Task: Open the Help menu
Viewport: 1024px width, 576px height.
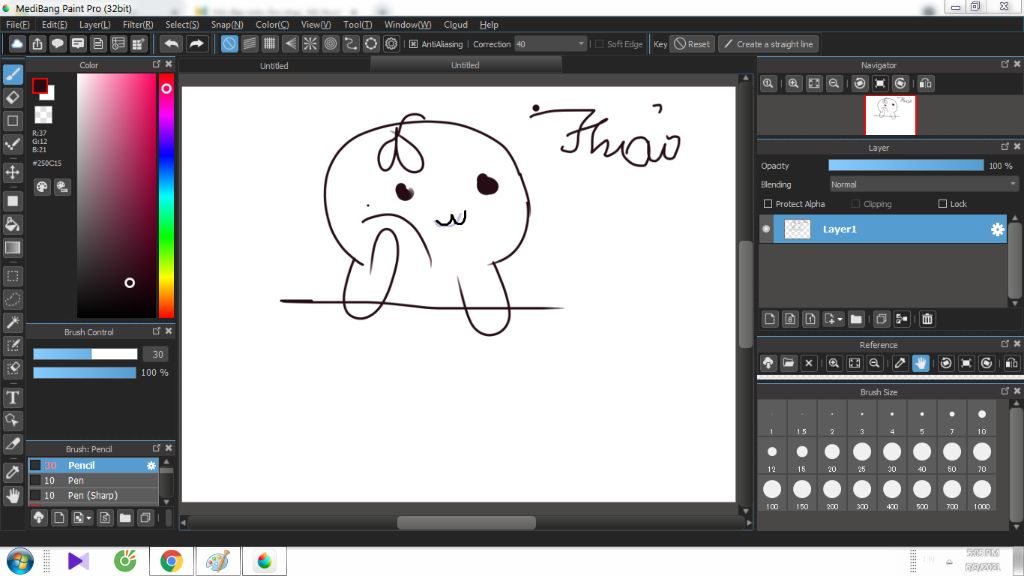Action: click(488, 25)
